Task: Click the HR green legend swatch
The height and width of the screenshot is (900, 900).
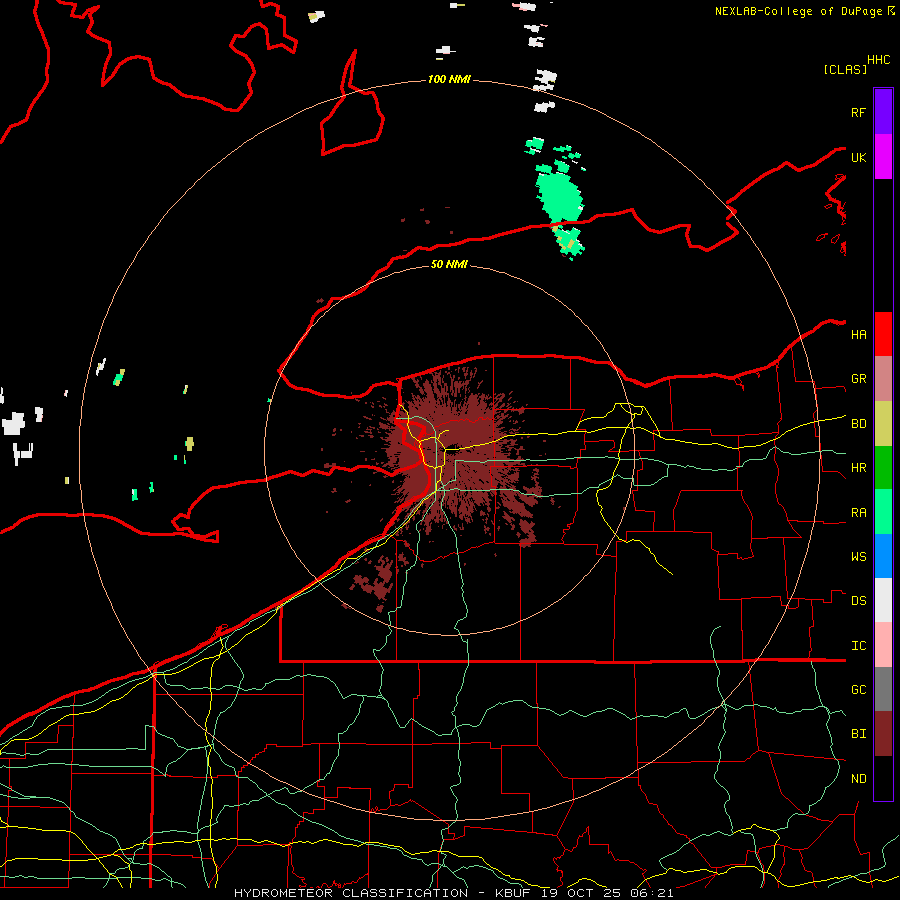Action: tap(883, 468)
